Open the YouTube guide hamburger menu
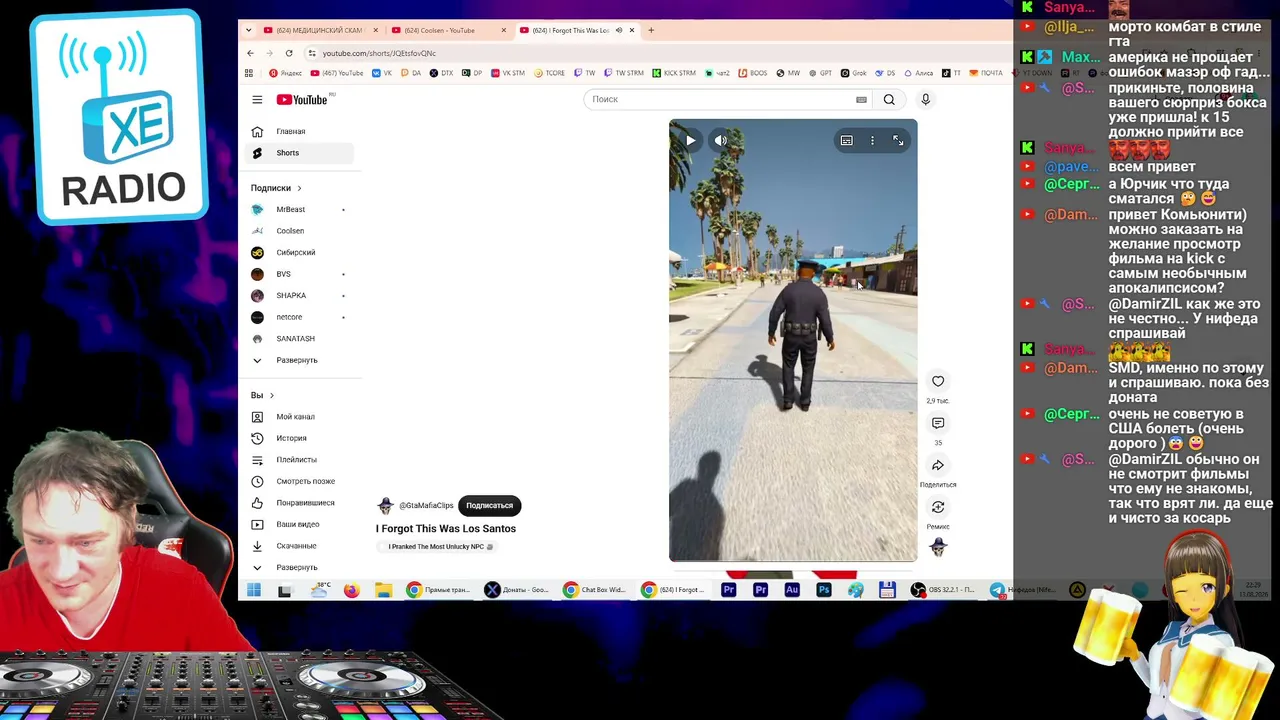Image resolution: width=1280 pixels, height=720 pixels. 257,100
